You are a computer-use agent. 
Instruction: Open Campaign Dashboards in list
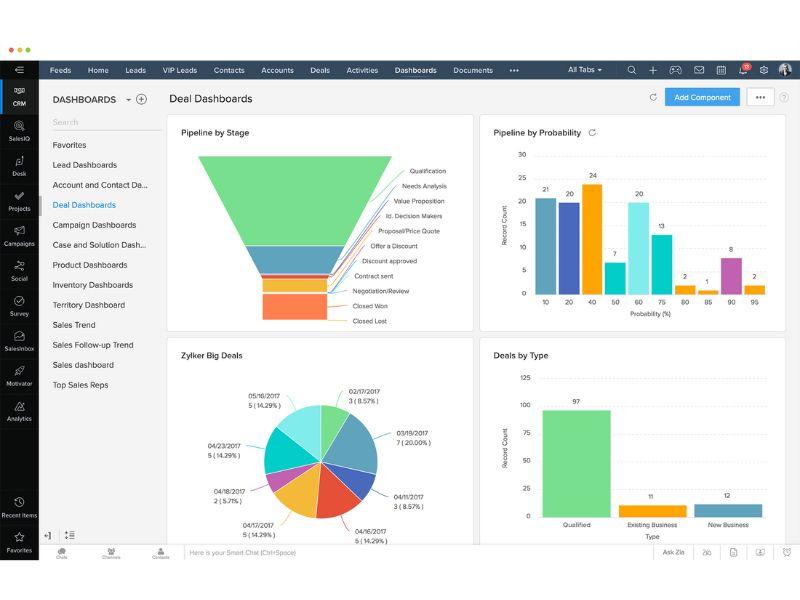click(x=94, y=225)
